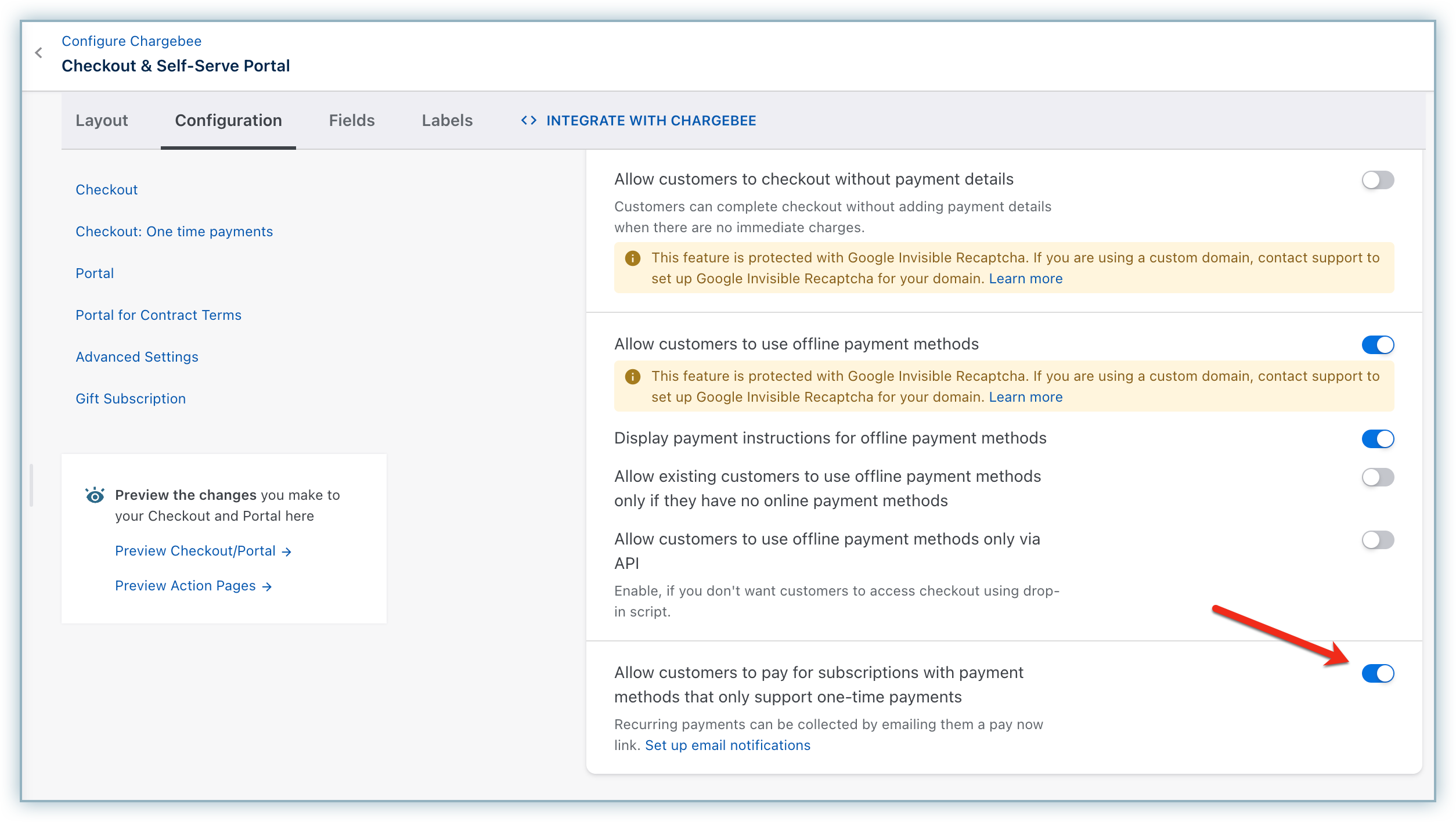Enable offline methods only via API toggle
The image size is (1456, 822).
coord(1377,540)
